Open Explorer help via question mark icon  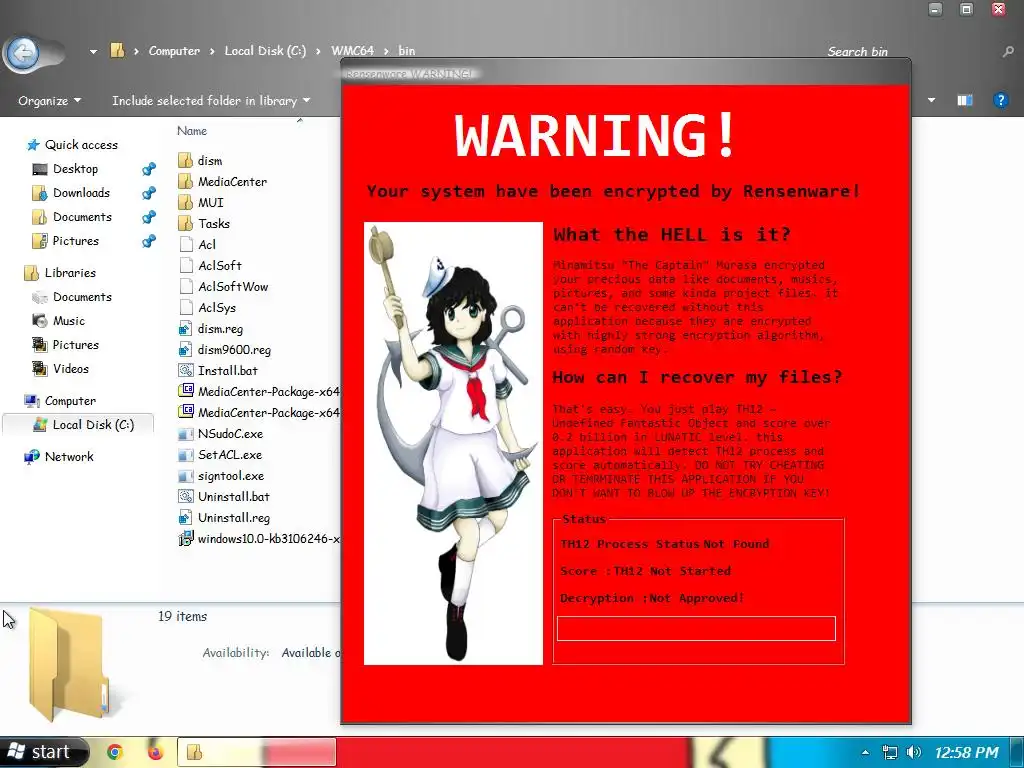pyautogui.click(x=1000, y=100)
